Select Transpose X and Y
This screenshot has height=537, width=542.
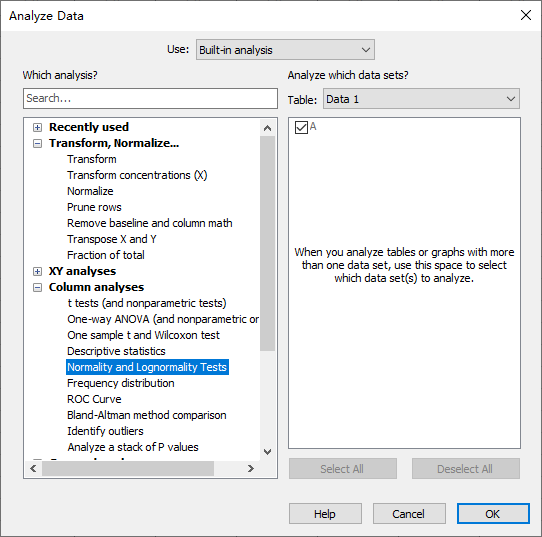(x=111, y=239)
